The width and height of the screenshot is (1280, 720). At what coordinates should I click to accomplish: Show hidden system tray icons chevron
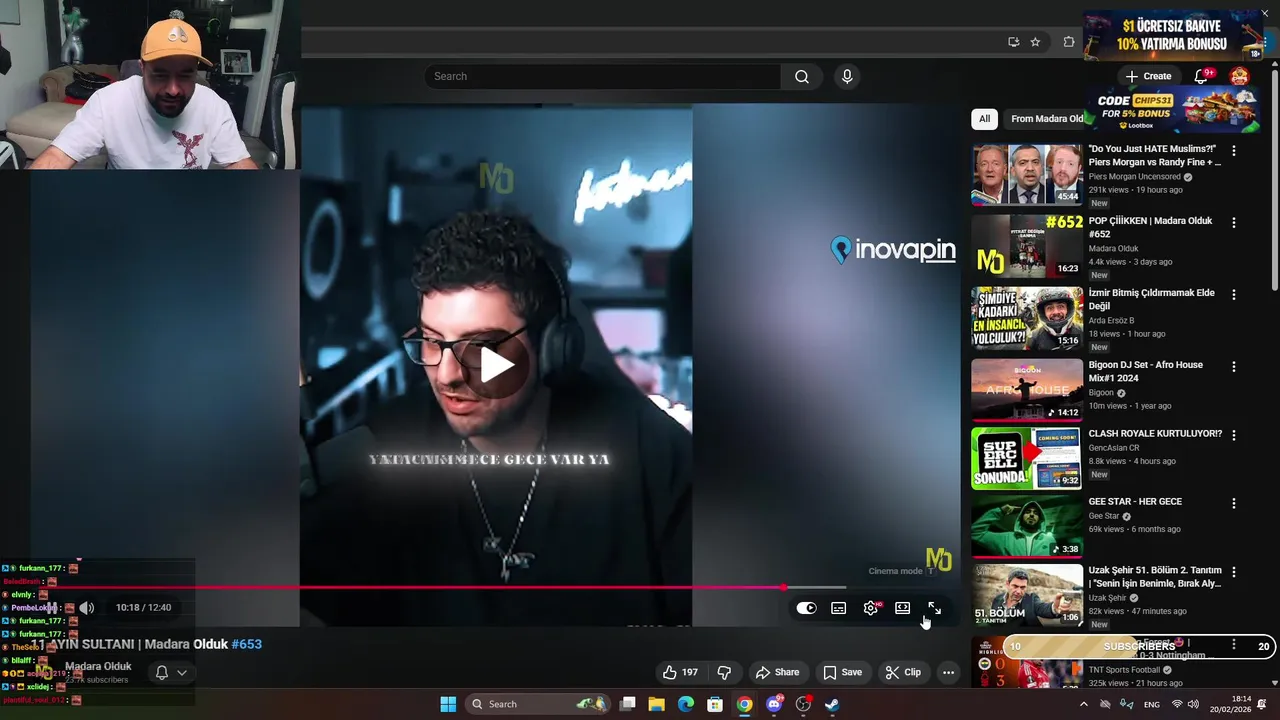pyautogui.click(x=1083, y=704)
